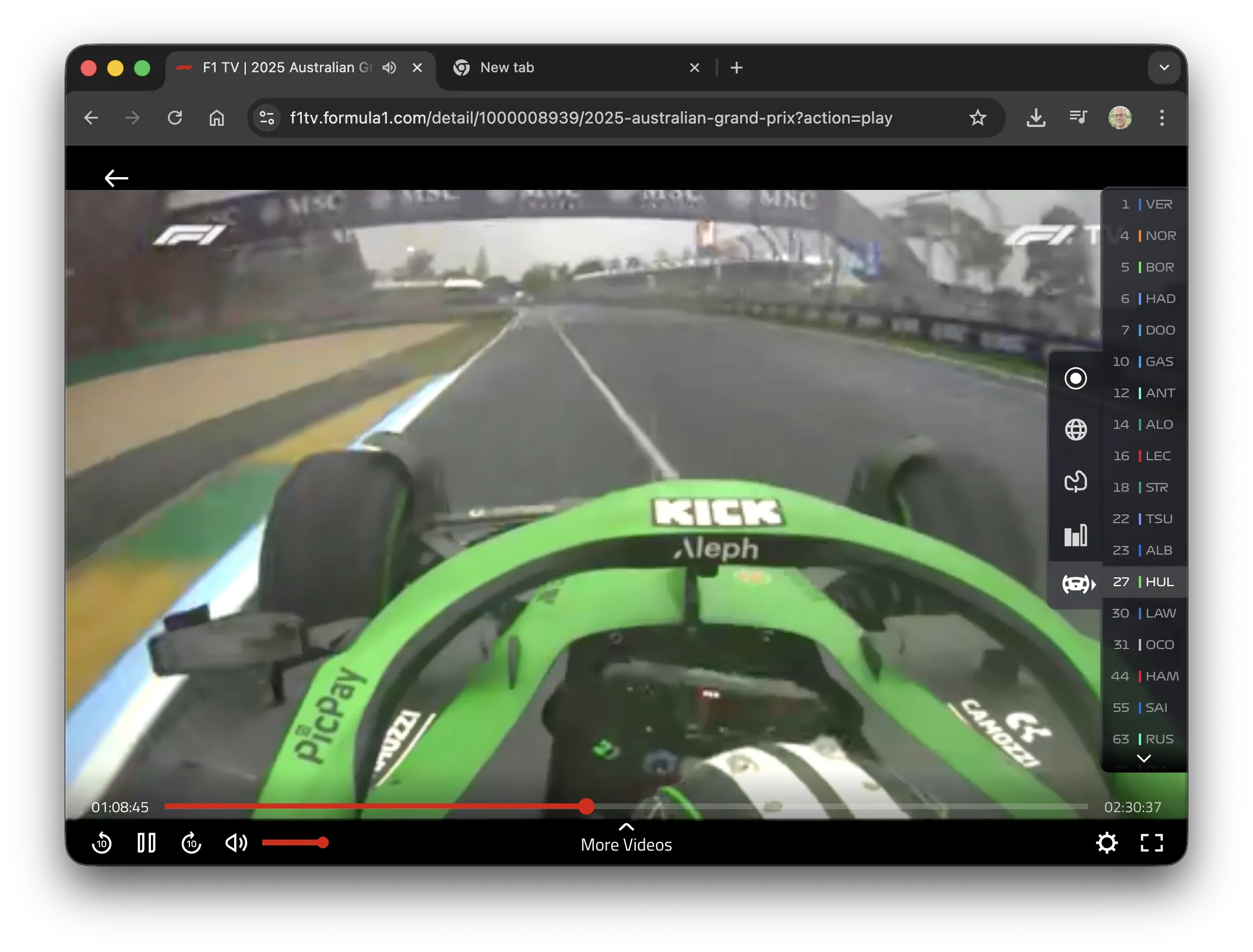Close the New tab tab

(694, 68)
